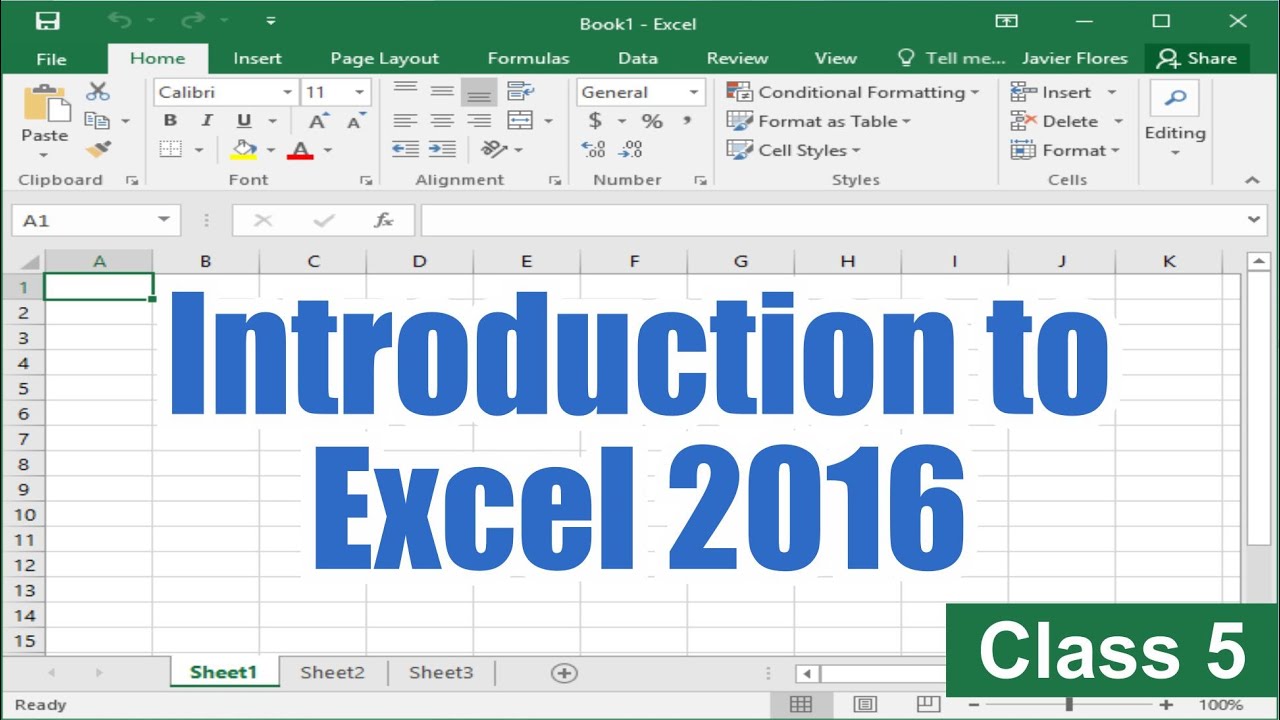Open the Editing group button
The width and height of the screenshot is (1280, 720).
point(1175,120)
